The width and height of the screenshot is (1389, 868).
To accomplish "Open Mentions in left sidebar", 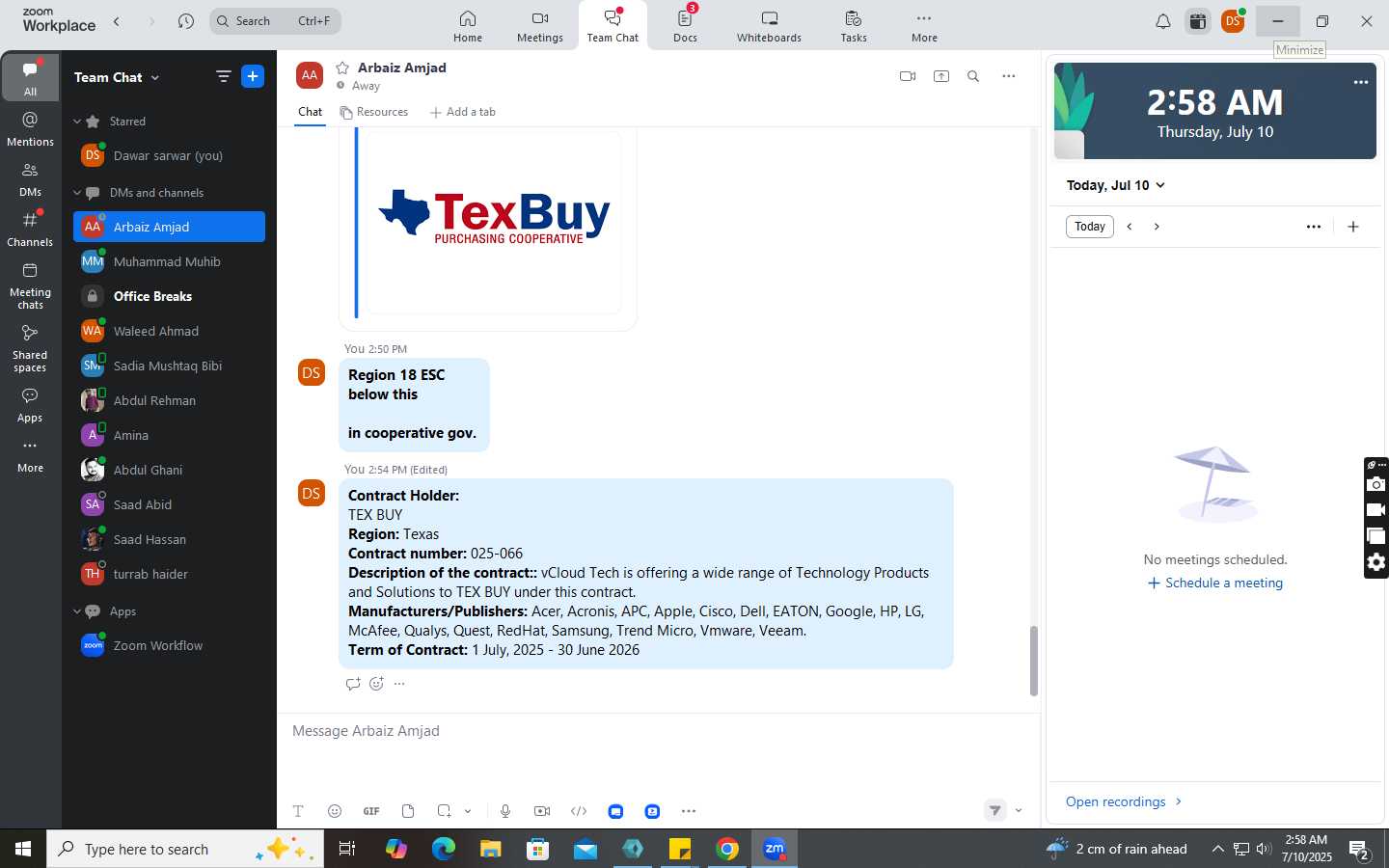I will (31, 128).
